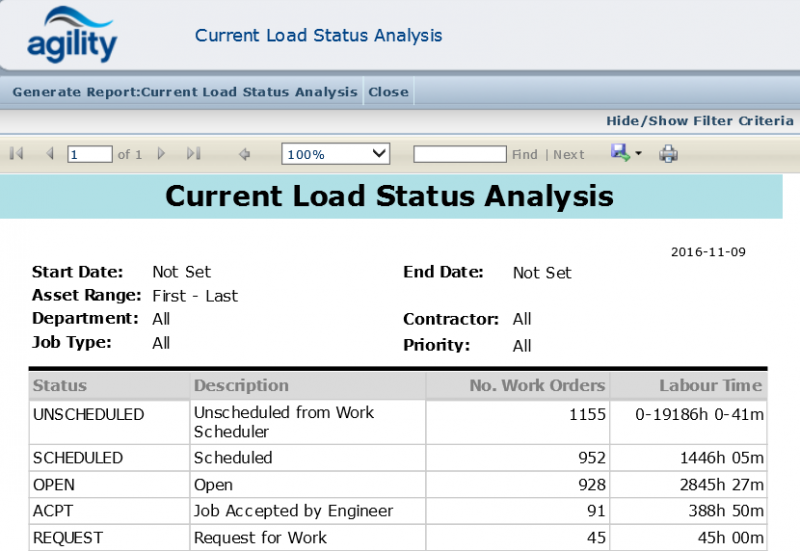The width and height of the screenshot is (800, 551).
Task: Toggle Hide/Show Filter Criteria
Action: (x=699, y=121)
